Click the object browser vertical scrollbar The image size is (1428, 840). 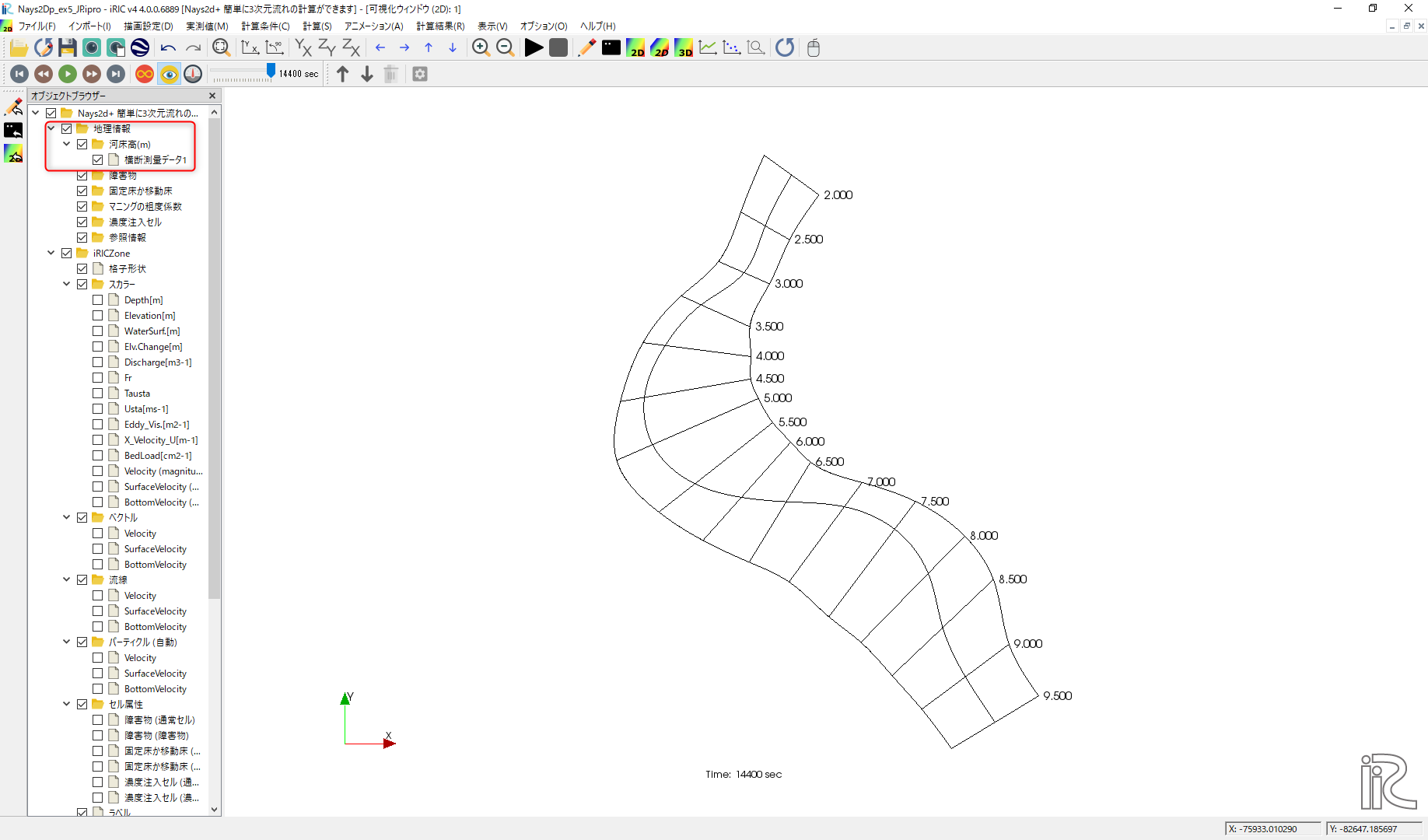215,358
